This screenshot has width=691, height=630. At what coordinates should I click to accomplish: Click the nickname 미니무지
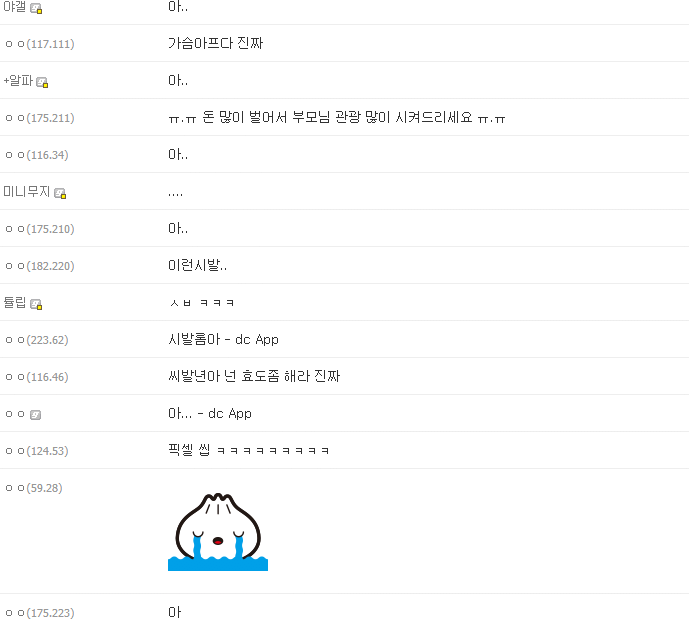coord(26,192)
